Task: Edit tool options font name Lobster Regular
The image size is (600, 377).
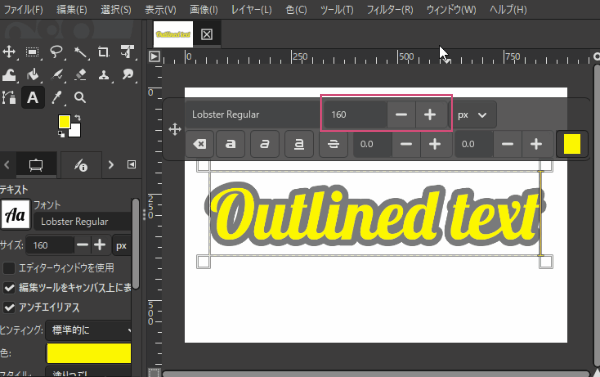Action: (x=83, y=222)
